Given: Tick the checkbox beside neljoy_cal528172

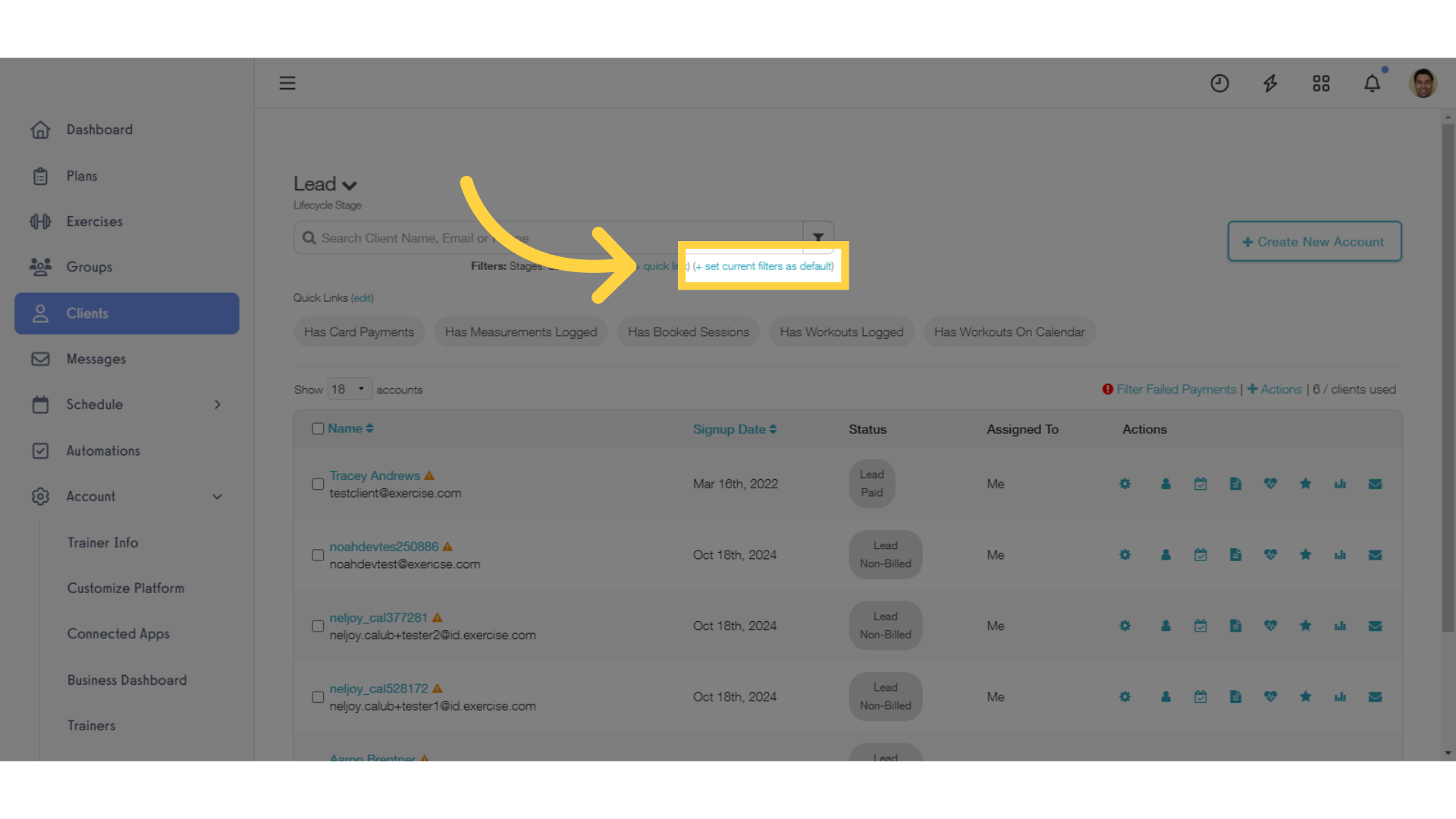Looking at the screenshot, I should pos(318,696).
